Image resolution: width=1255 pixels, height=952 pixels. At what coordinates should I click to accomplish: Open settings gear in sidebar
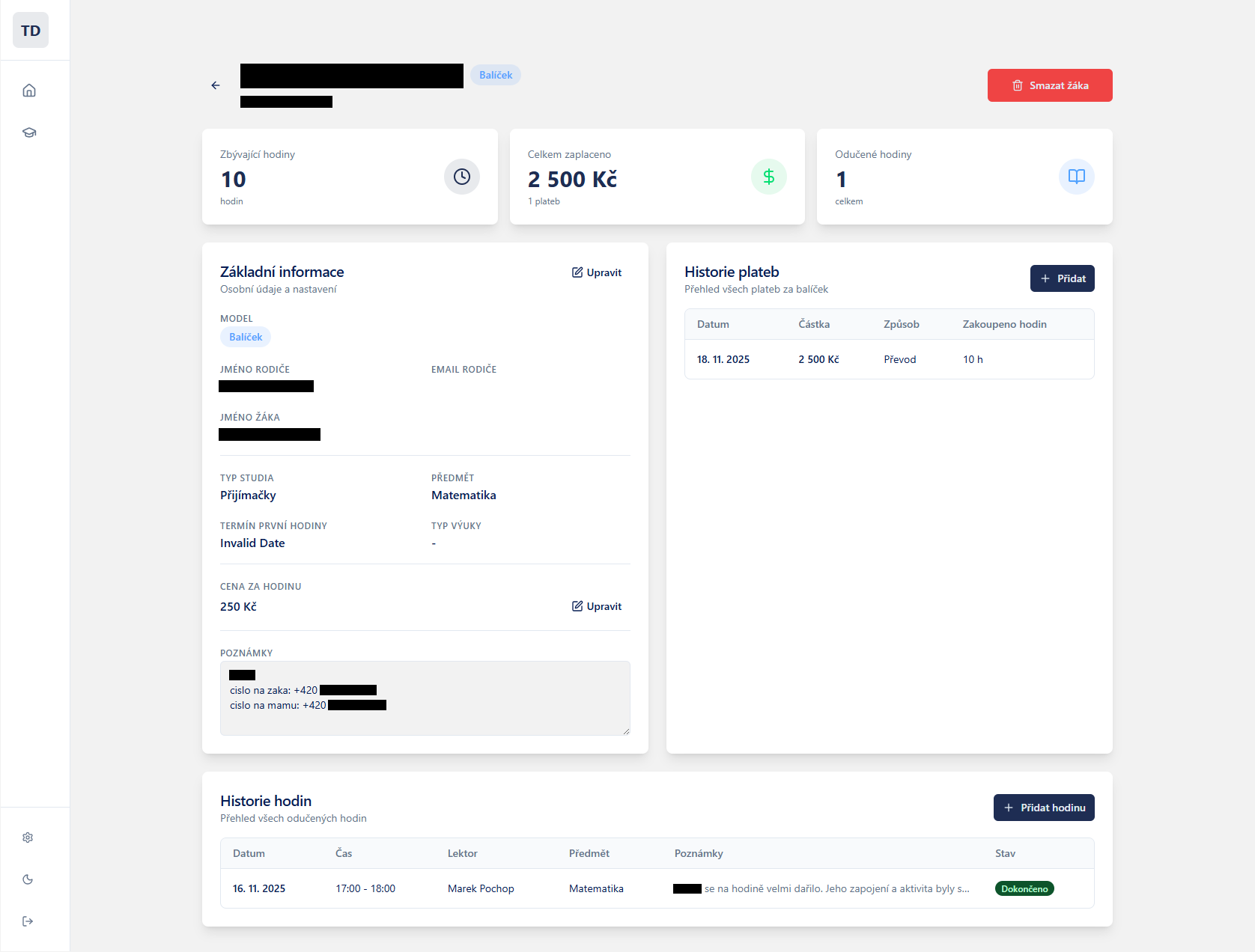point(28,837)
